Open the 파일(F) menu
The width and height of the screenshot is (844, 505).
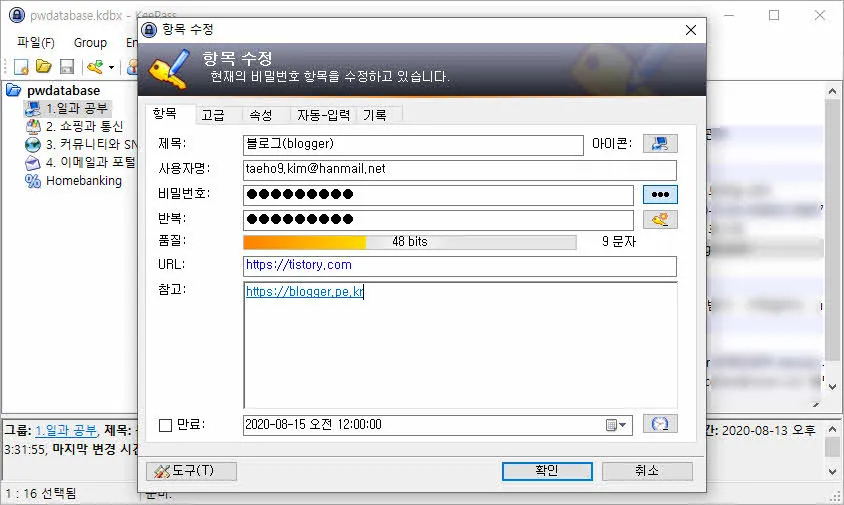coord(36,43)
